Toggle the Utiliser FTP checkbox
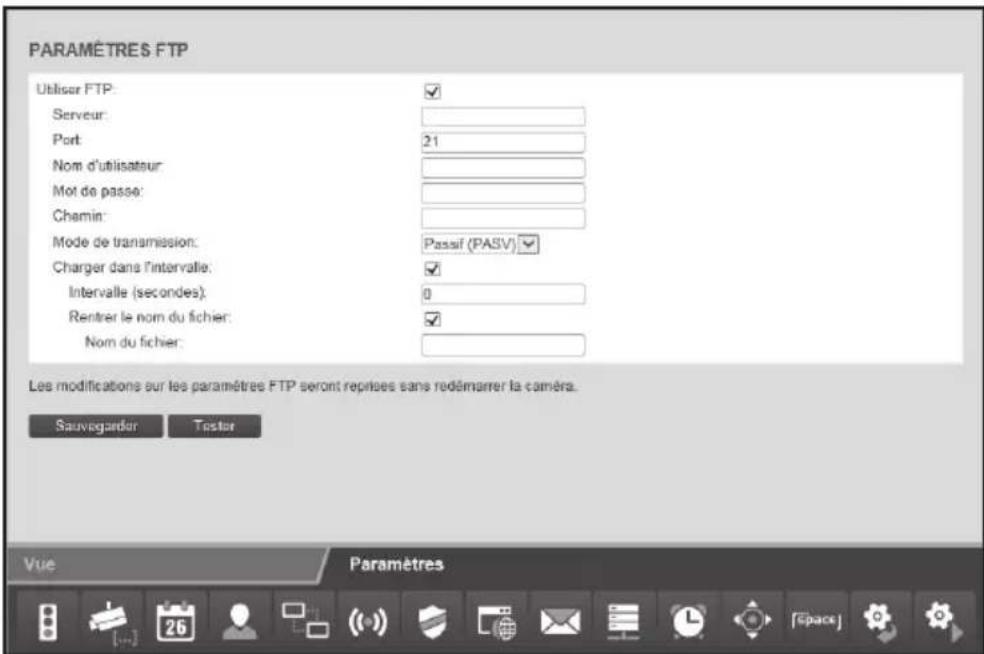The width and height of the screenshot is (984, 654). coord(432,92)
